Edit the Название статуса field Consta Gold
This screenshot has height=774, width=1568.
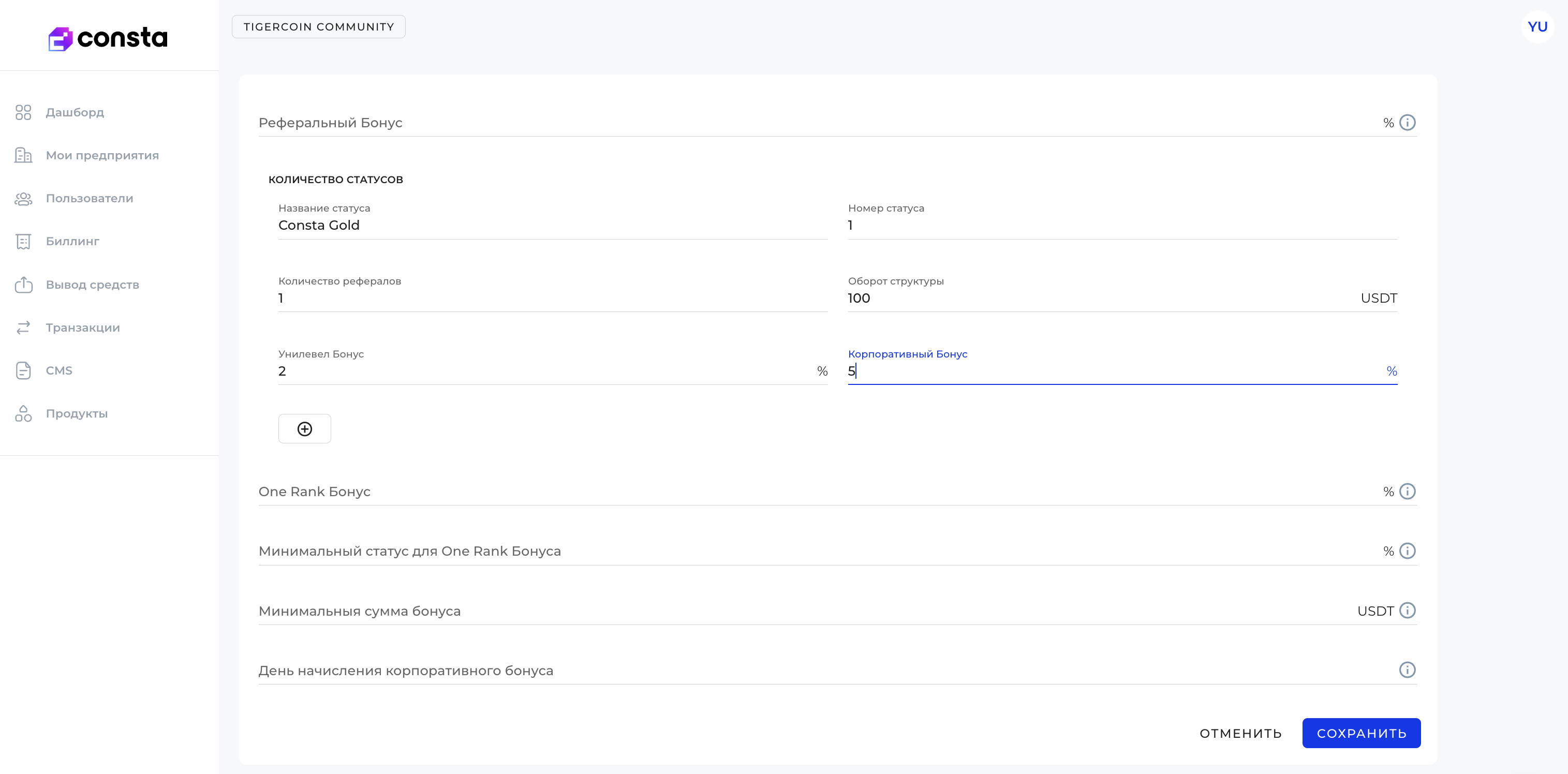pos(553,225)
